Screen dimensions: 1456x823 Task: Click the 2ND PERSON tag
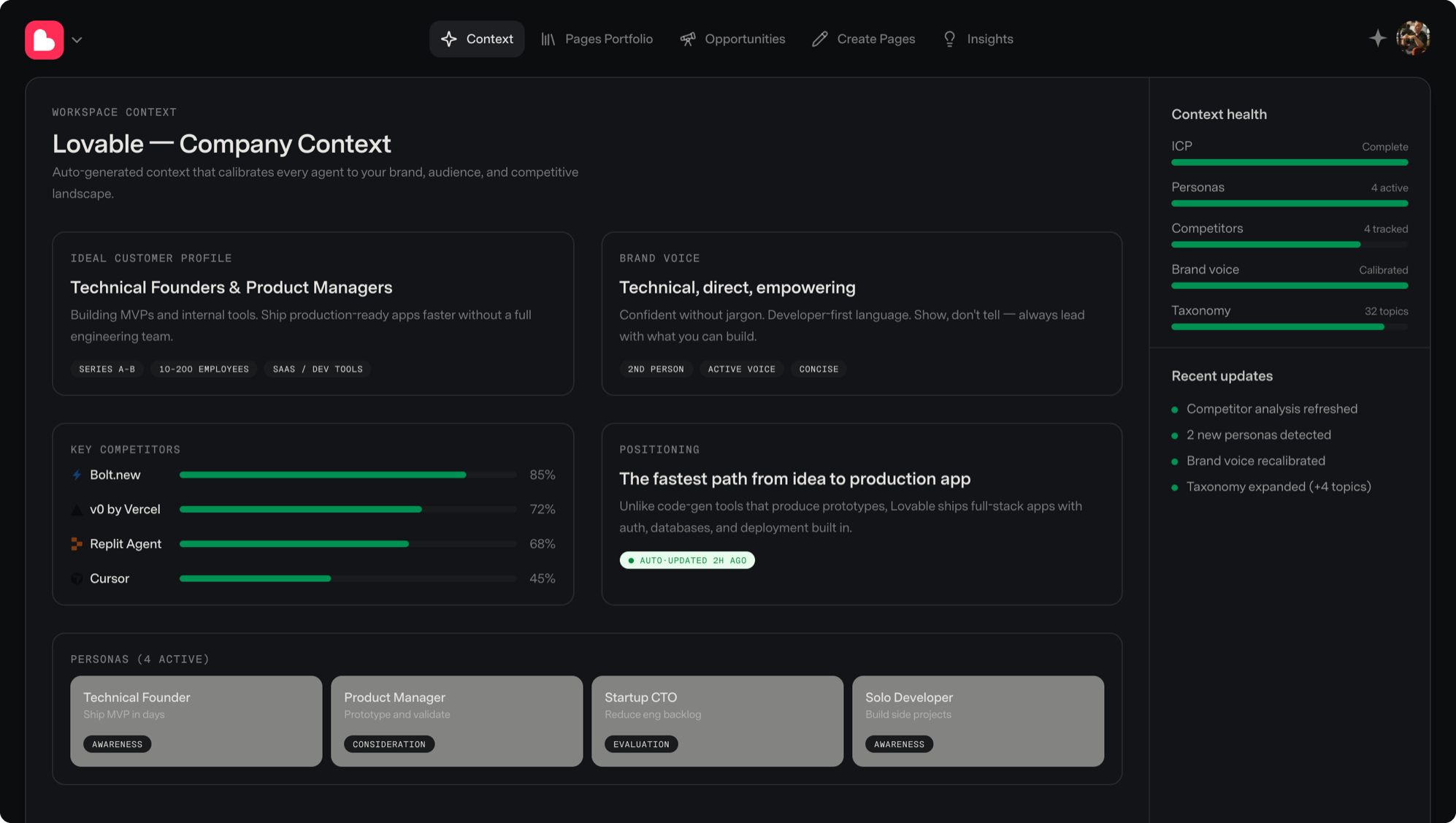coord(656,370)
